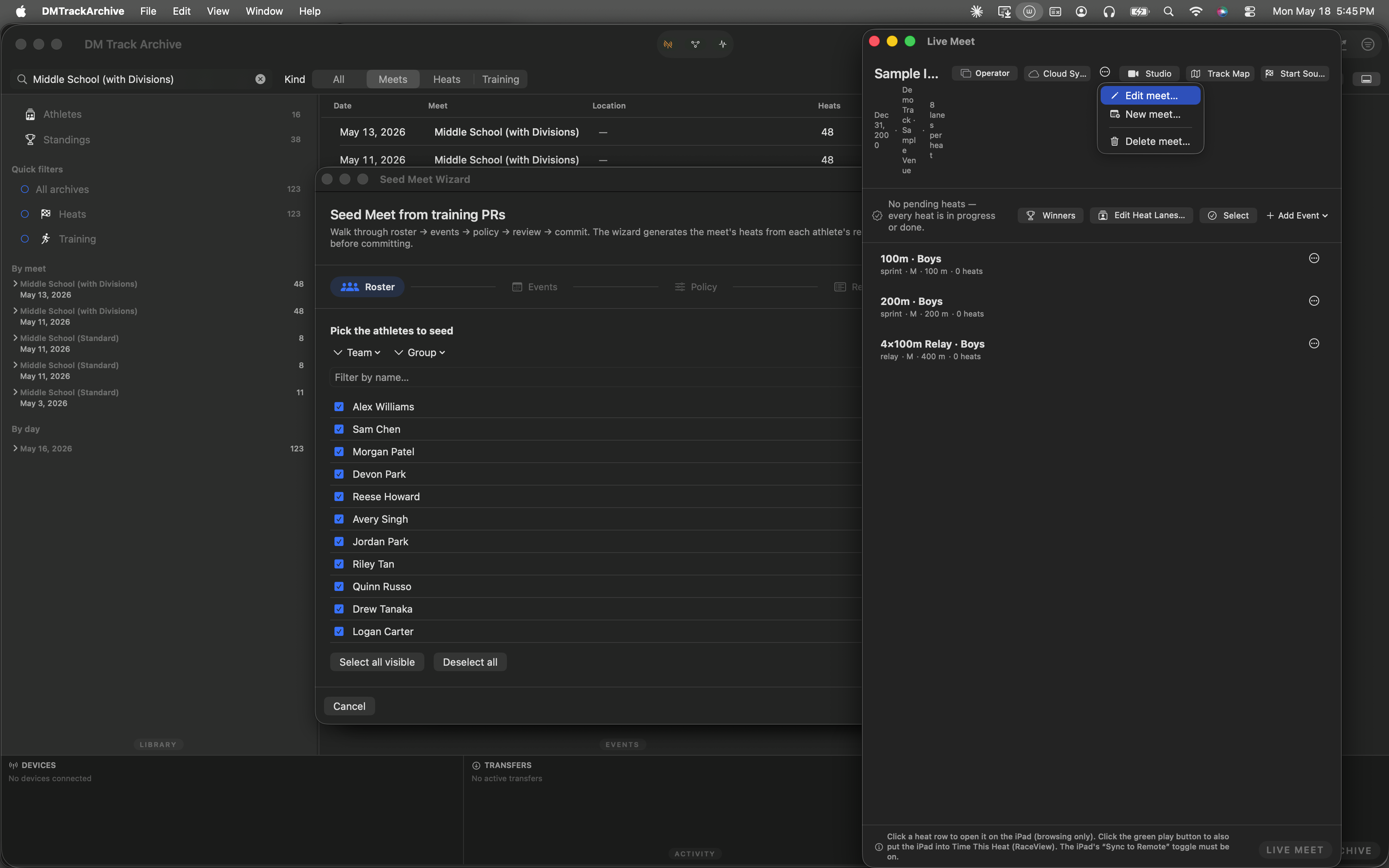Click the Operator button
Screen dimensions: 1389x868
pos(984,74)
